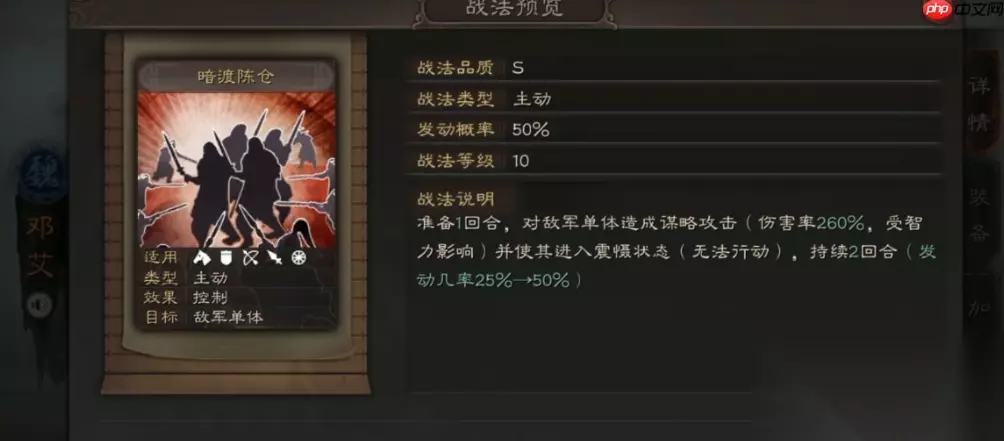Switch to the 装备 side tab

pyautogui.click(x=980, y=214)
